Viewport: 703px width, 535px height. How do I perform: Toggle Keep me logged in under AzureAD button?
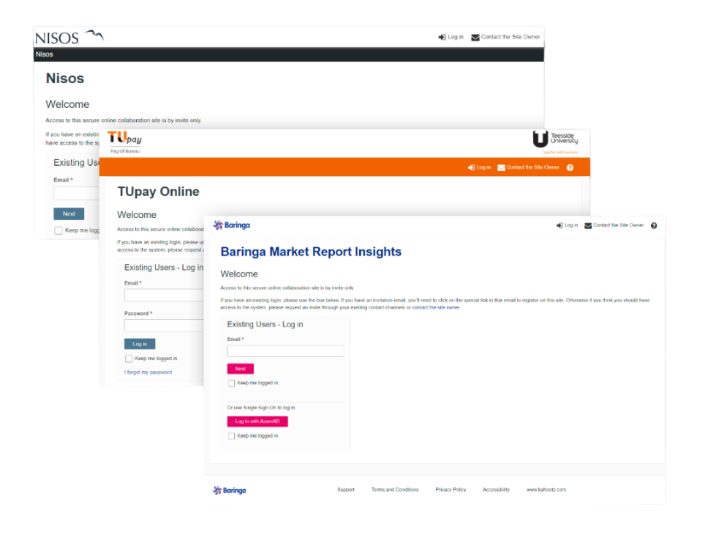[x=231, y=436]
